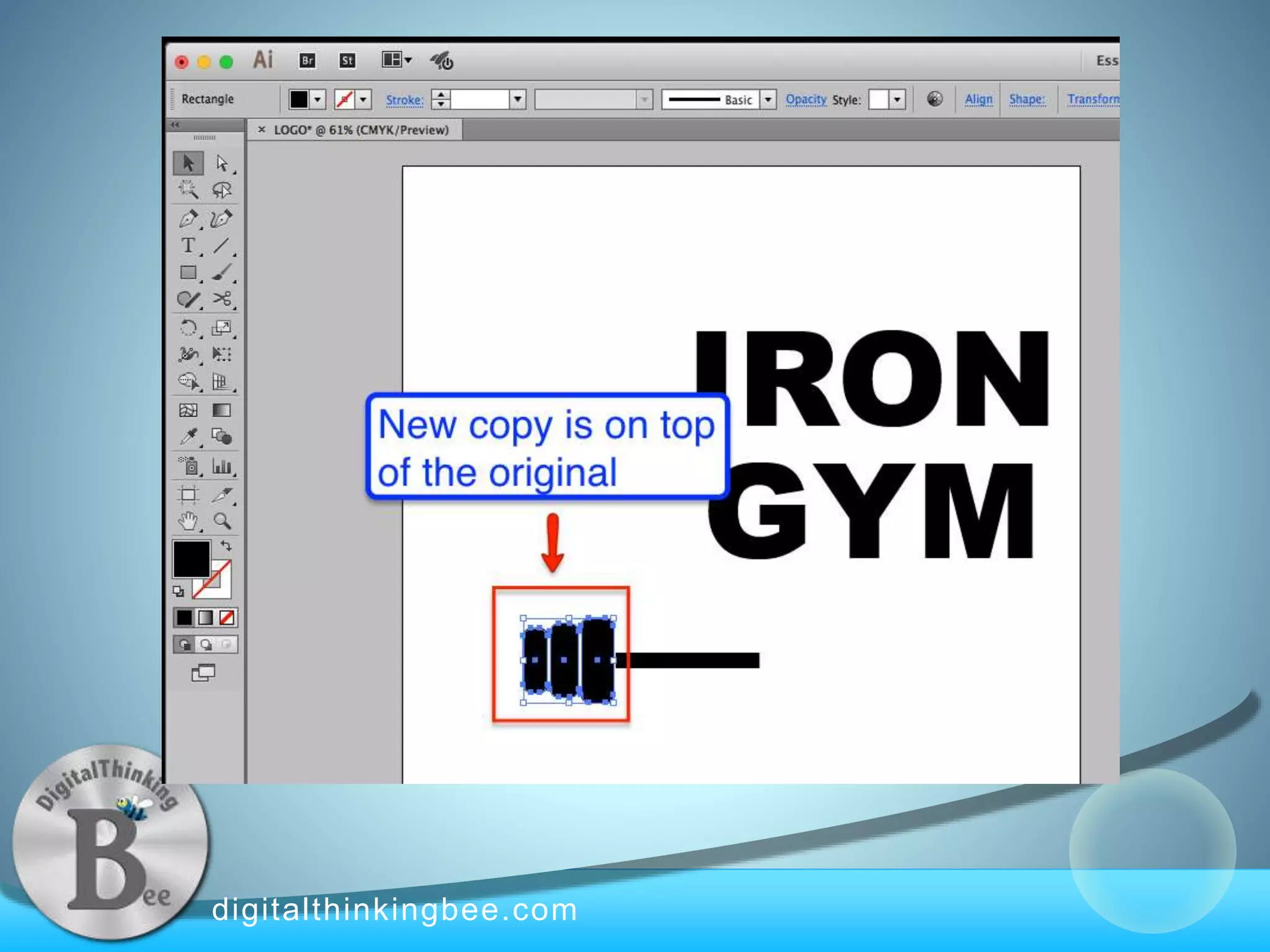This screenshot has width=1270, height=952.
Task: Expand the stroke weight dropdown
Action: coord(518,99)
